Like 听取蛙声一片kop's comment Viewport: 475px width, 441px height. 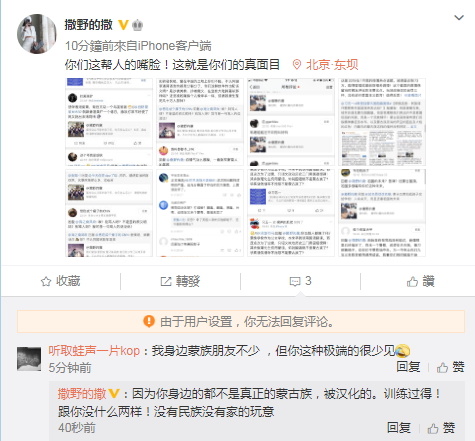(x=450, y=367)
